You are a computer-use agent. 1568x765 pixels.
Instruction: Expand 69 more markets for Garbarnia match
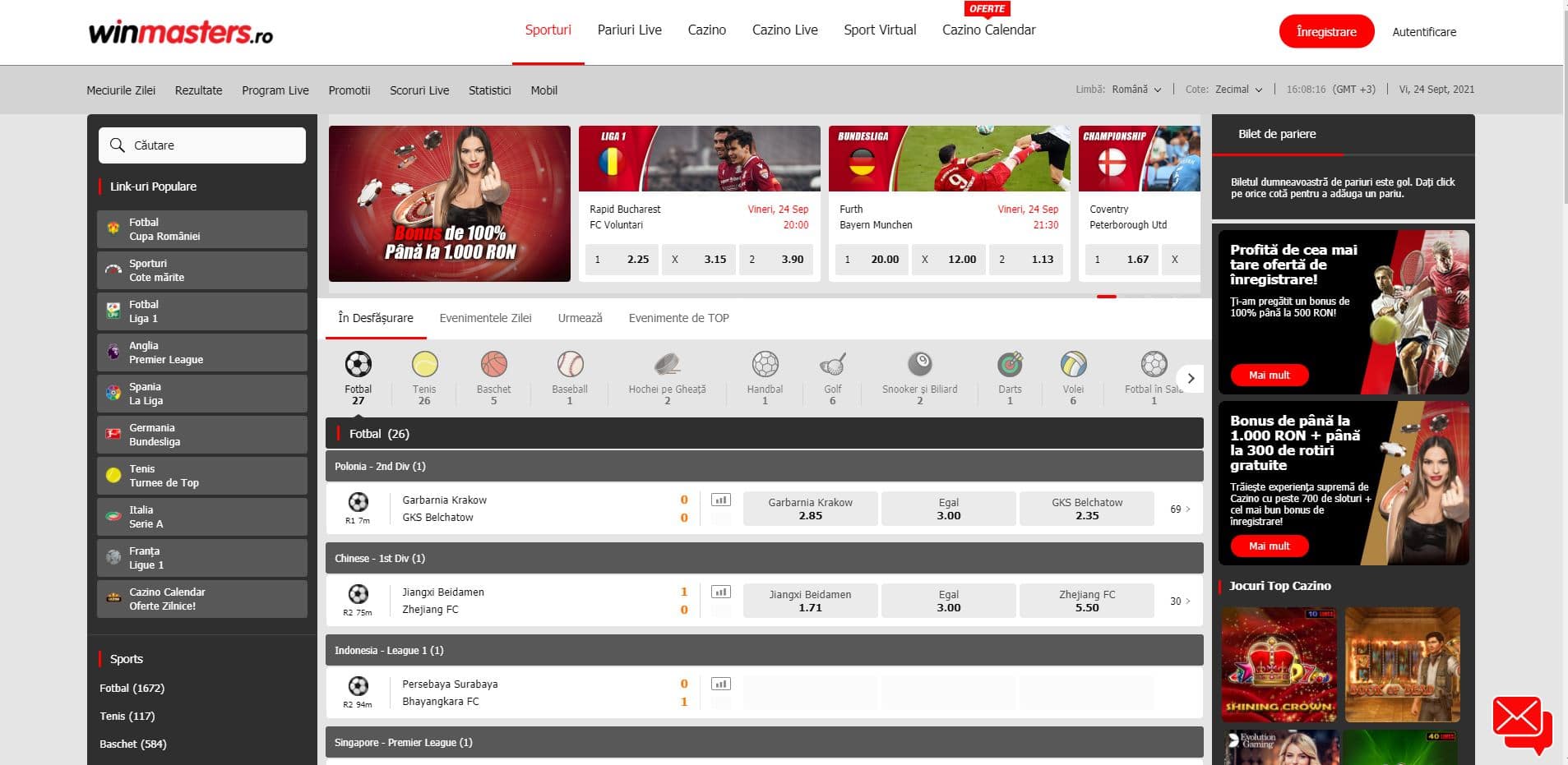pyautogui.click(x=1180, y=509)
